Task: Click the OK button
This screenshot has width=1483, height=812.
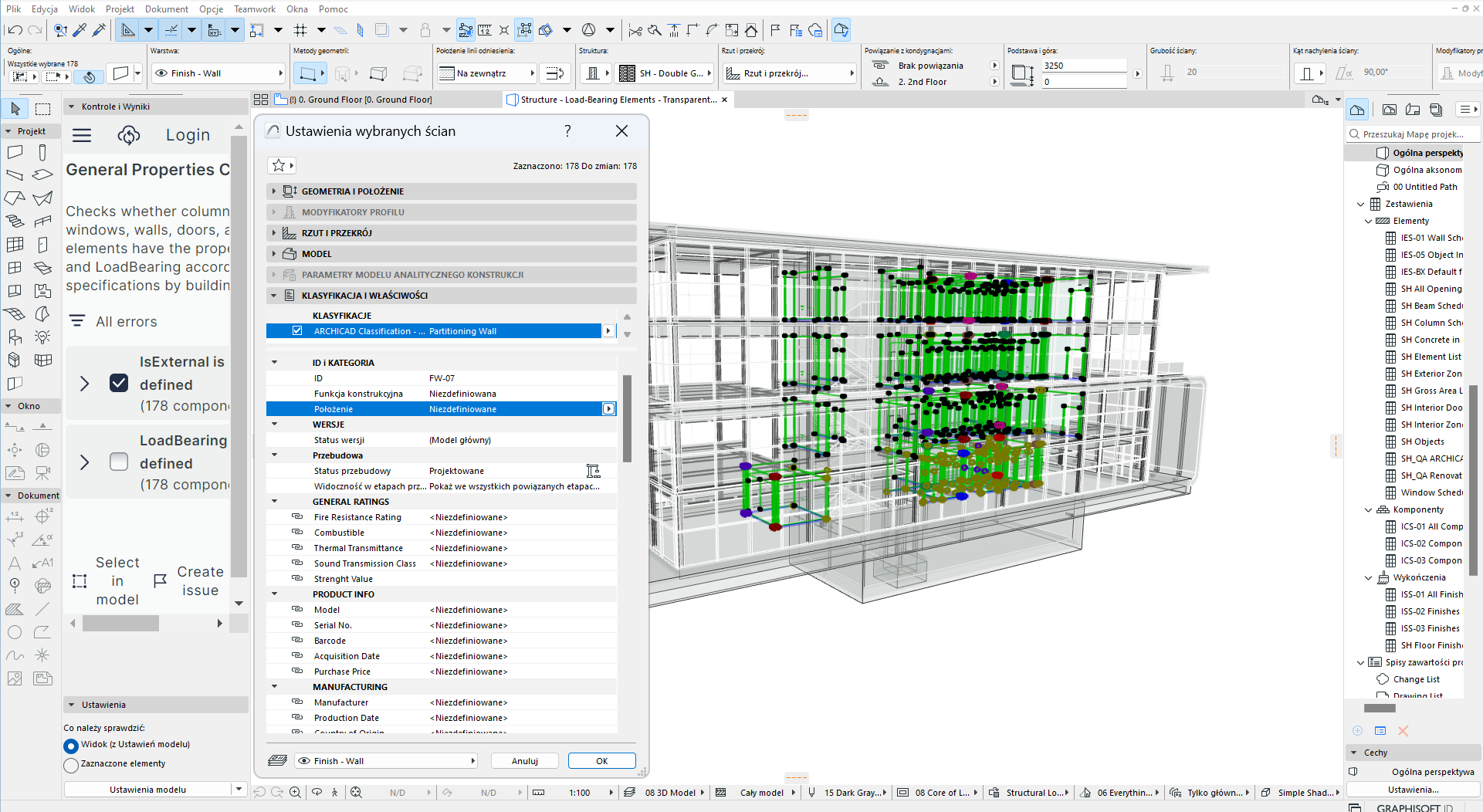Action: pos(601,761)
